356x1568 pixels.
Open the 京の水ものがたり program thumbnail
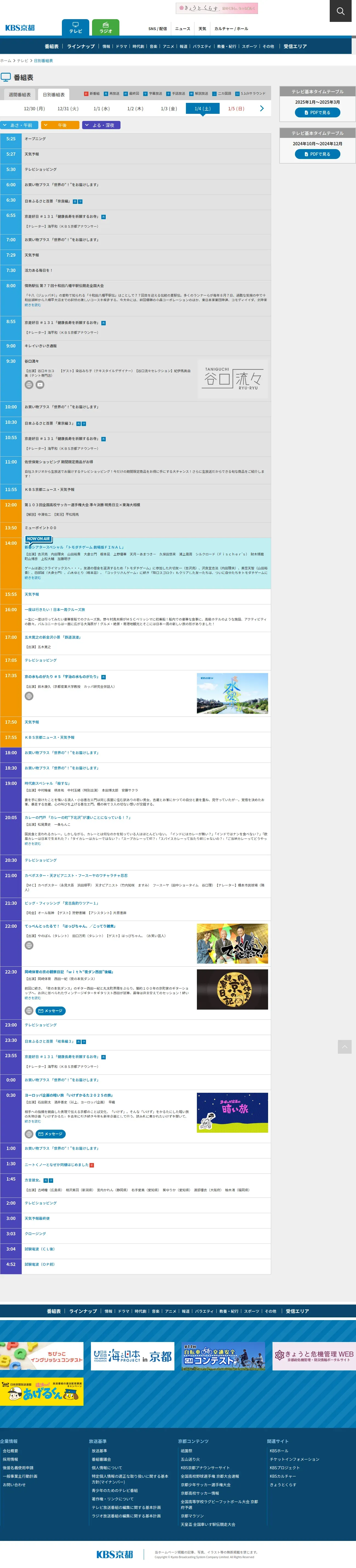(232, 693)
